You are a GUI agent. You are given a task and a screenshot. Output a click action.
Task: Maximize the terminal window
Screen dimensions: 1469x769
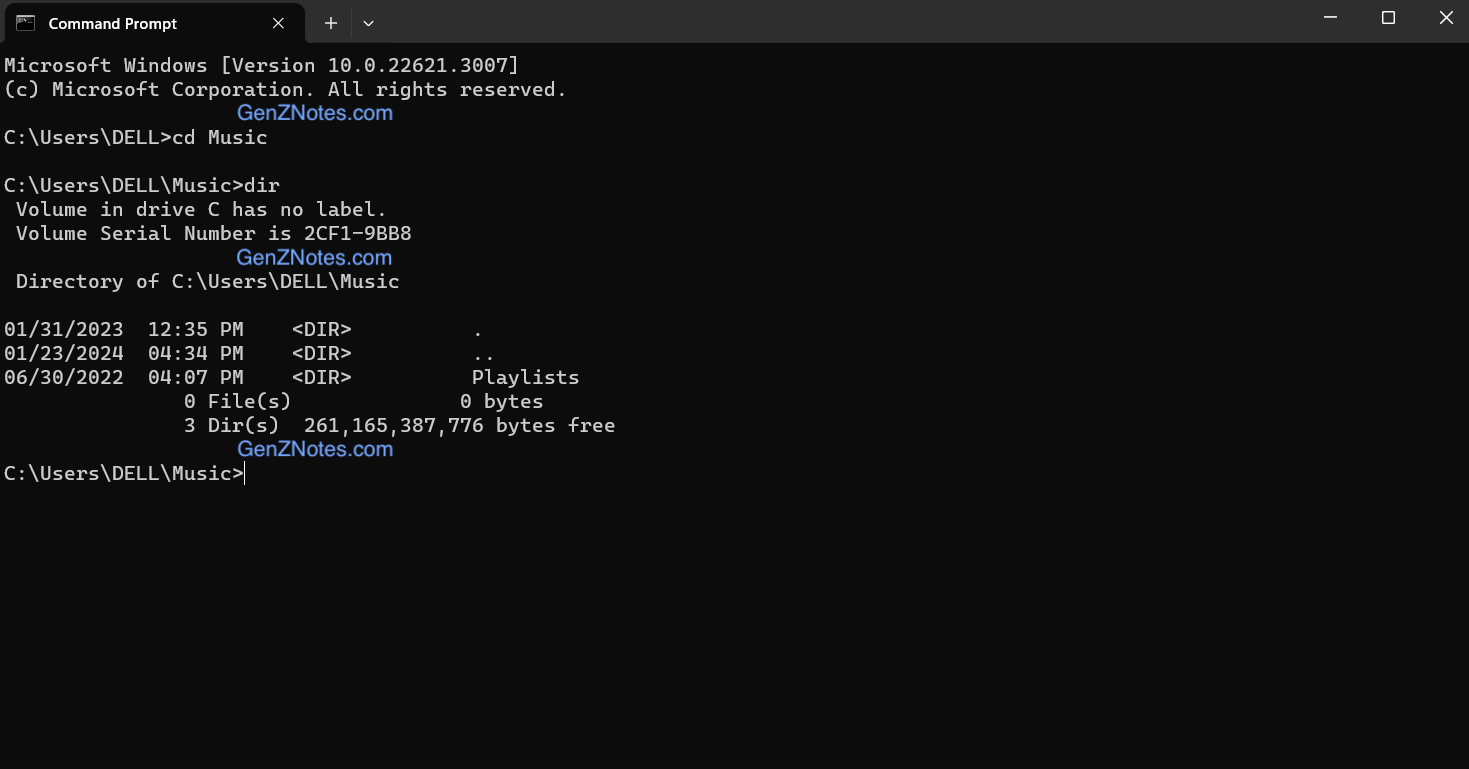pos(1388,18)
